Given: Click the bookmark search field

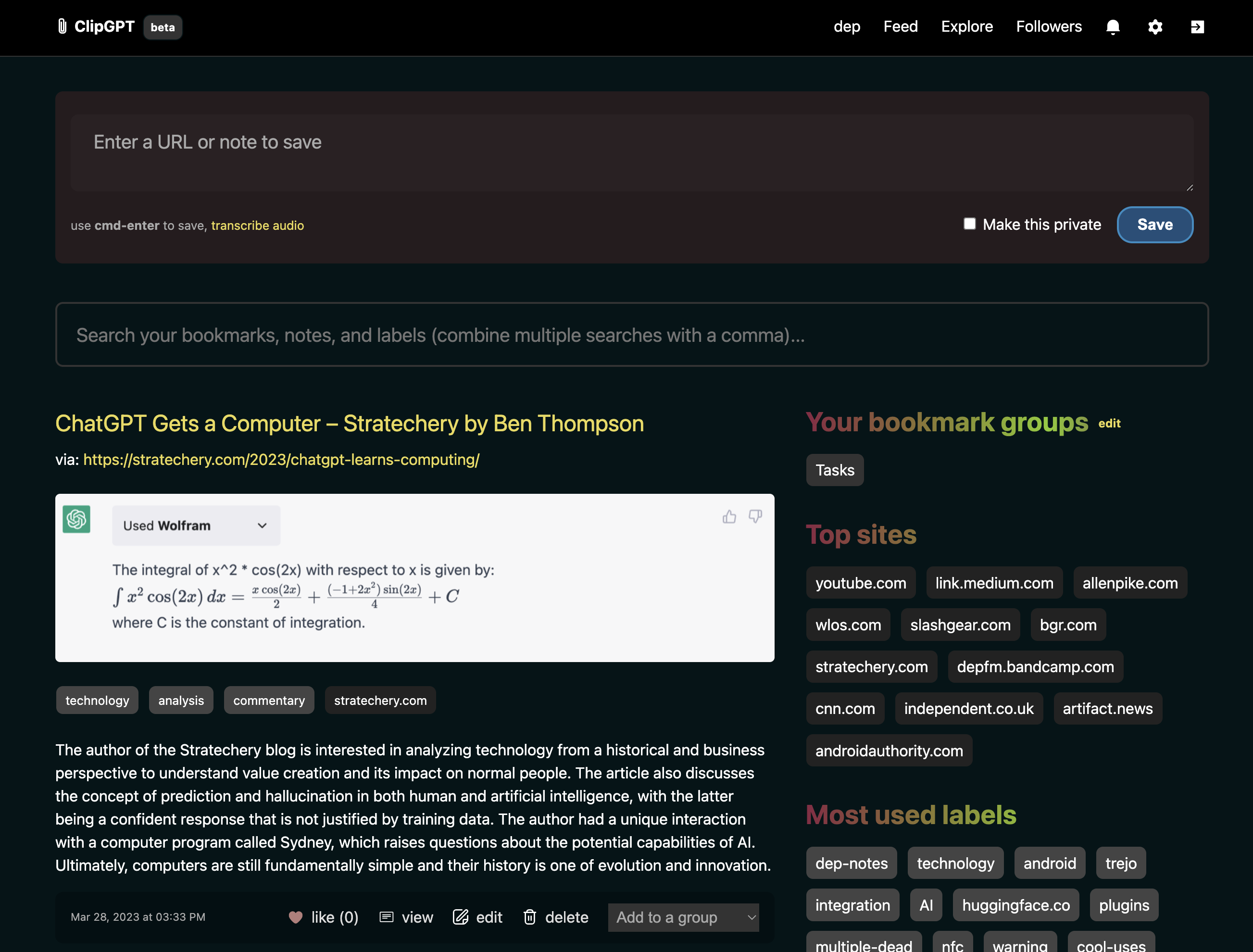Looking at the screenshot, I should [632, 334].
